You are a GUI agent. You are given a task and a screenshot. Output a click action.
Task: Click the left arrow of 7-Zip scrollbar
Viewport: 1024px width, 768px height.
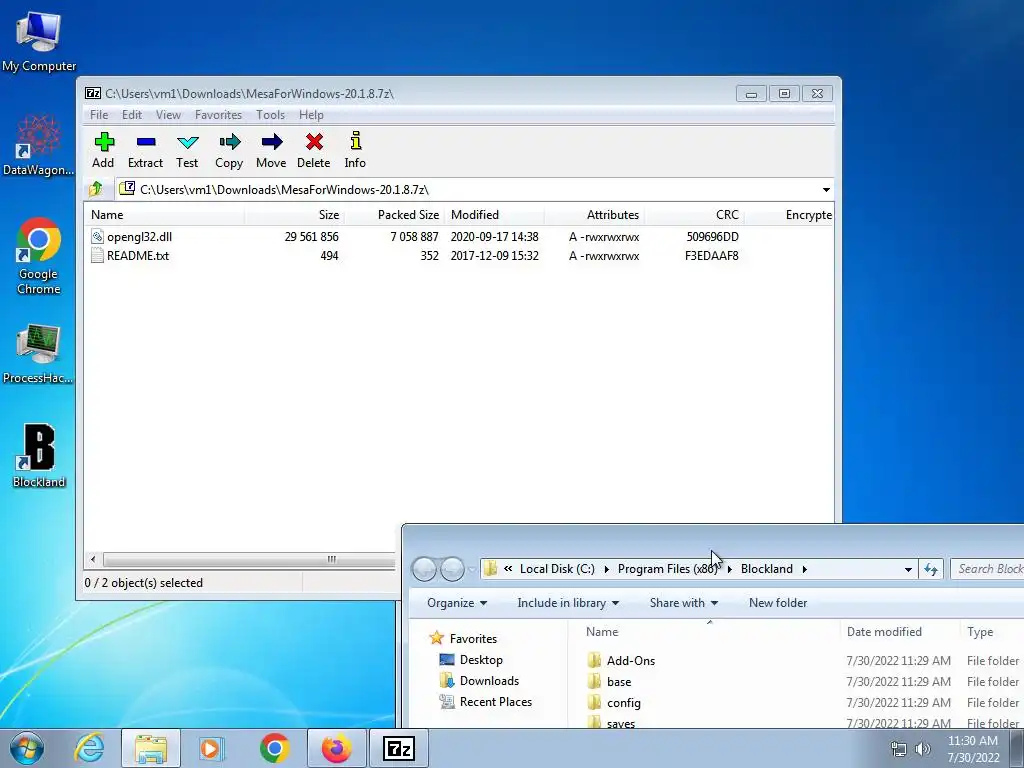(x=93, y=560)
